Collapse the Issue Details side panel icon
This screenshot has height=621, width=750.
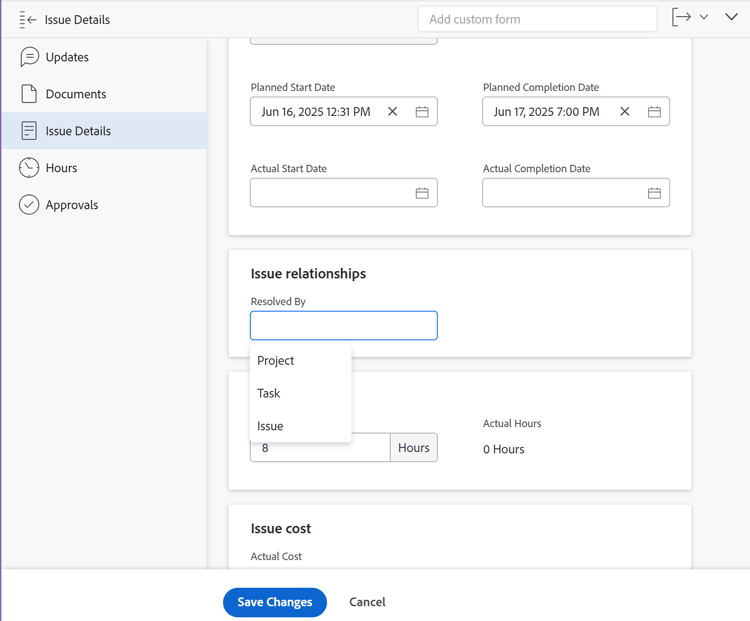(28, 19)
